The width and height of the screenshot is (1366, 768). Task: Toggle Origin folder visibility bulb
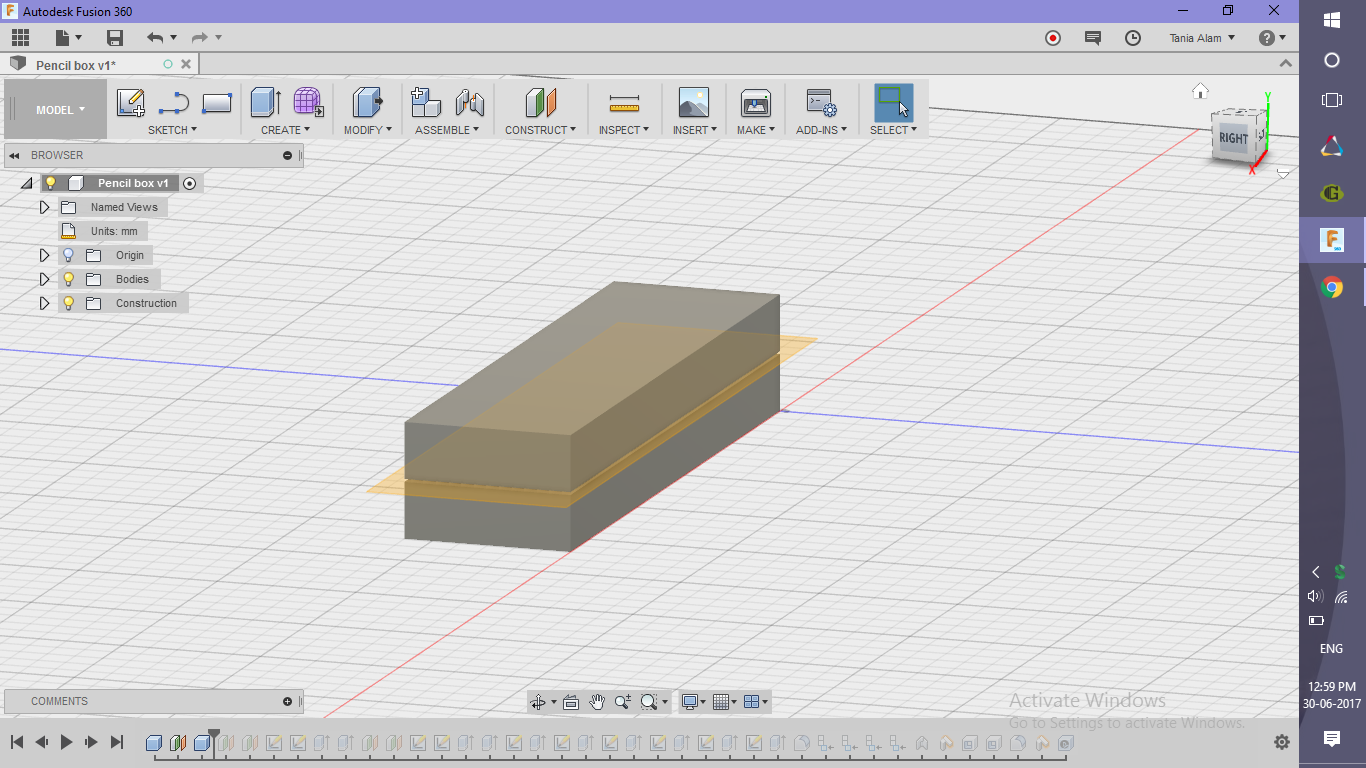(x=69, y=255)
